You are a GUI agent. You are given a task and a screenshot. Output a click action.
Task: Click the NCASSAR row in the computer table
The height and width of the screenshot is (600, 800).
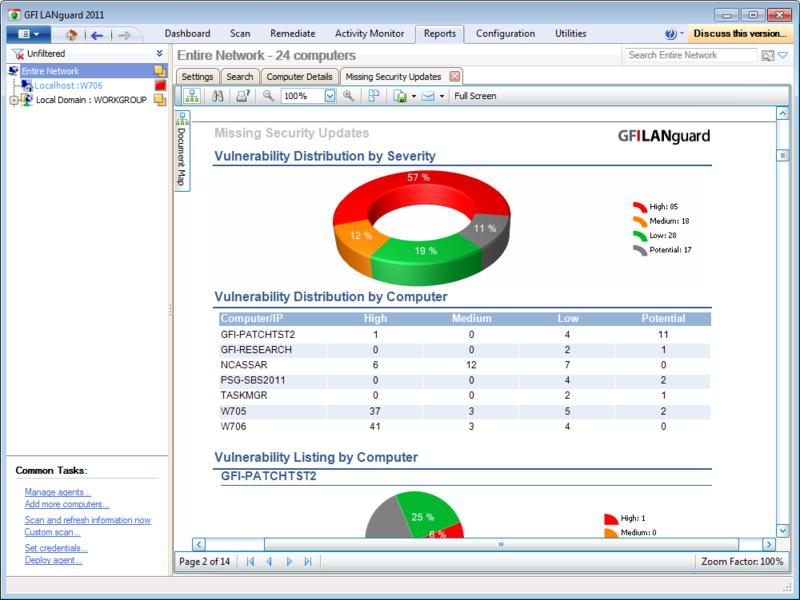(x=465, y=365)
